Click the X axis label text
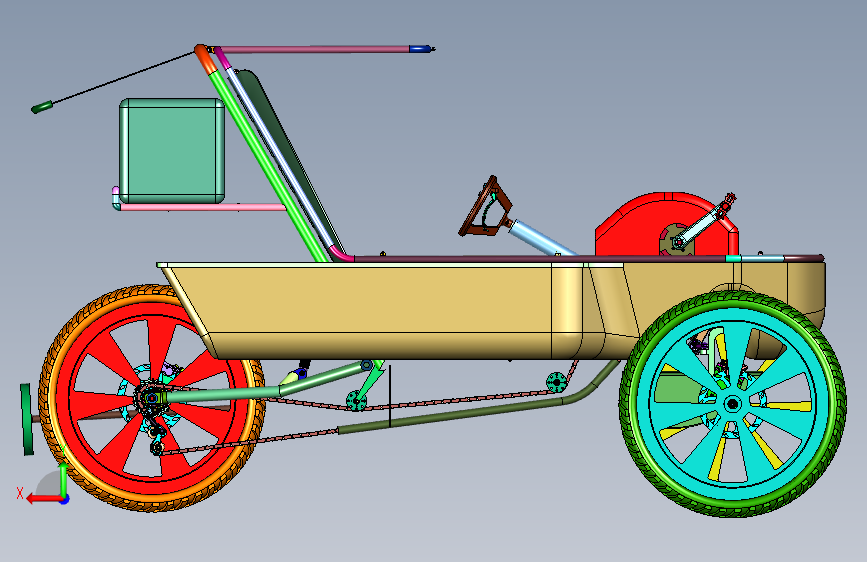867x562 pixels. pos(20,493)
